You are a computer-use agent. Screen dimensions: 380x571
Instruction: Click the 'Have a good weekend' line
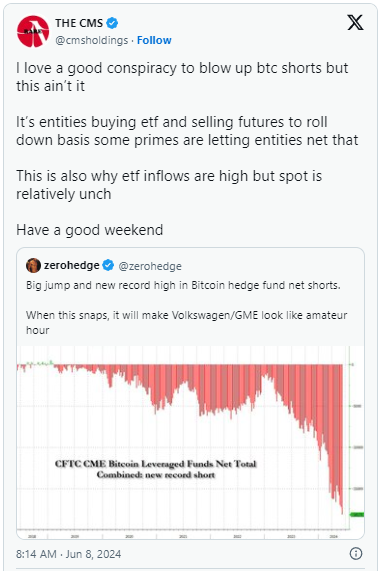click(x=90, y=230)
